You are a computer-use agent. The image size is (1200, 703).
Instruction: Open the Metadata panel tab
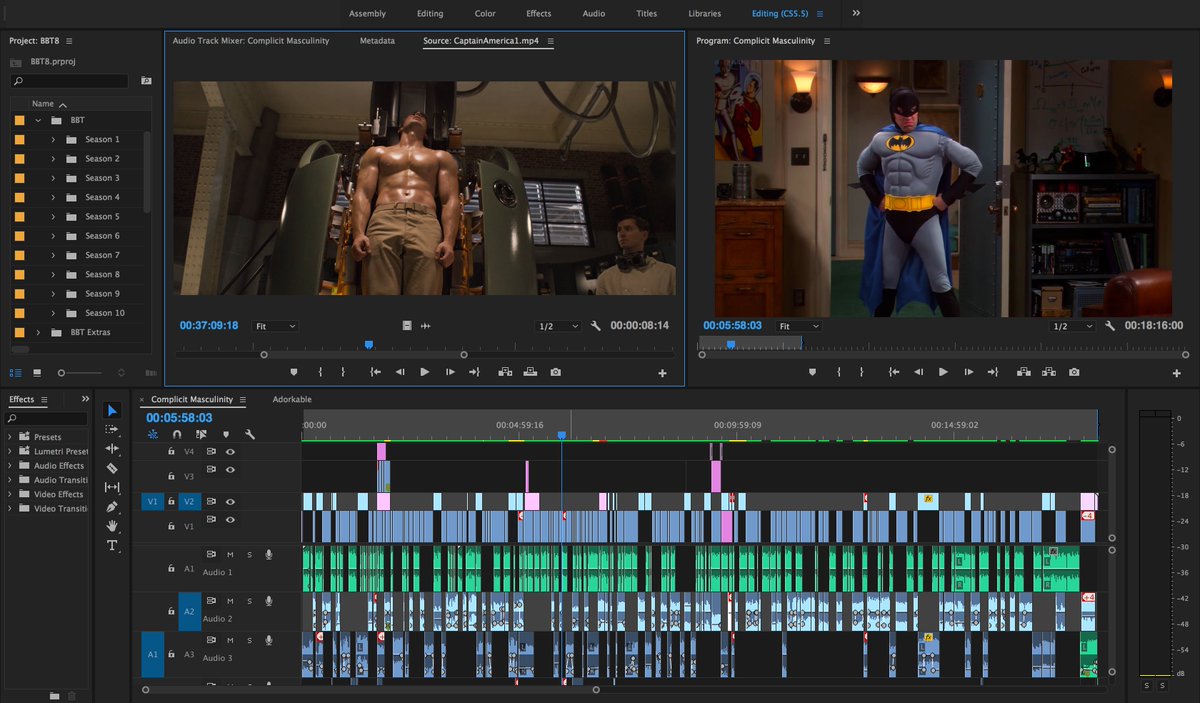[x=377, y=41]
